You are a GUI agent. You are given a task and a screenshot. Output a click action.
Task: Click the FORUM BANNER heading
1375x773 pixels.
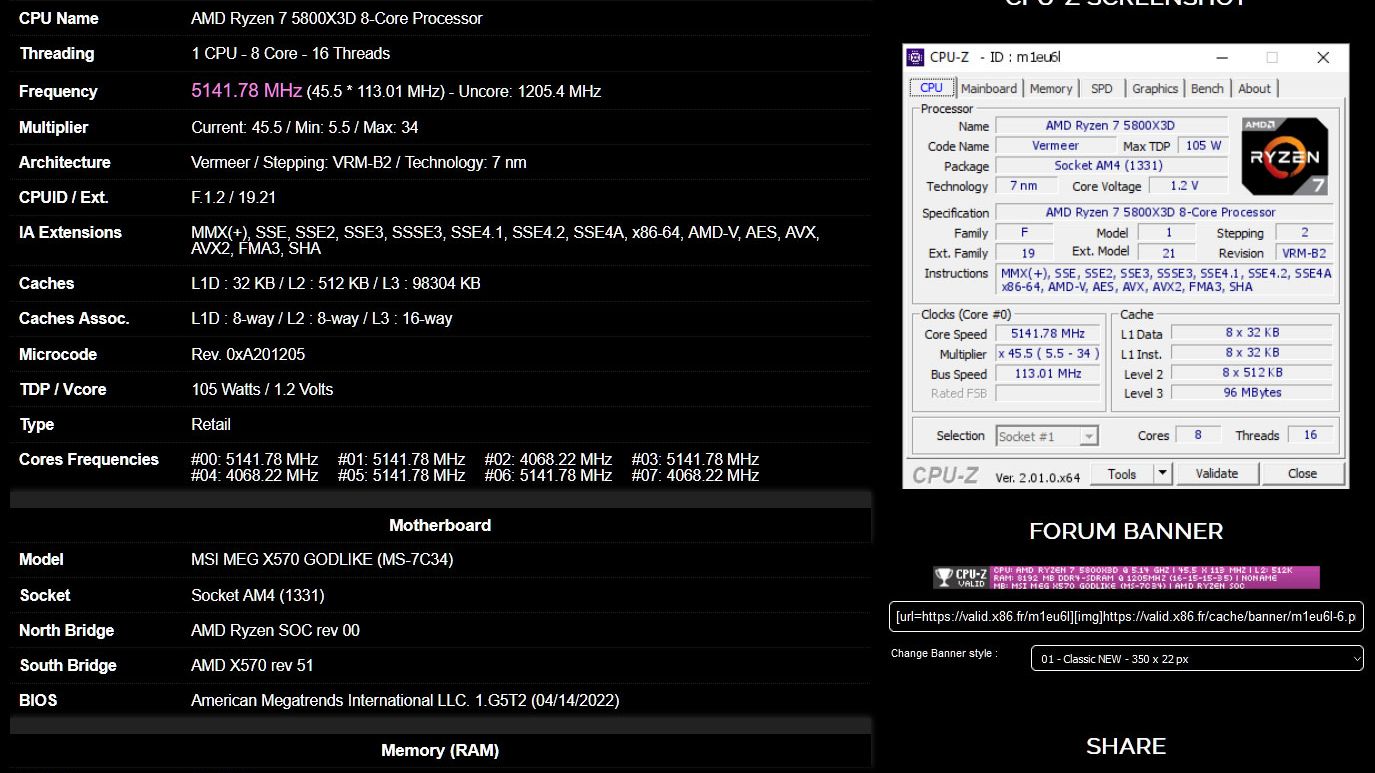click(x=1126, y=531)
